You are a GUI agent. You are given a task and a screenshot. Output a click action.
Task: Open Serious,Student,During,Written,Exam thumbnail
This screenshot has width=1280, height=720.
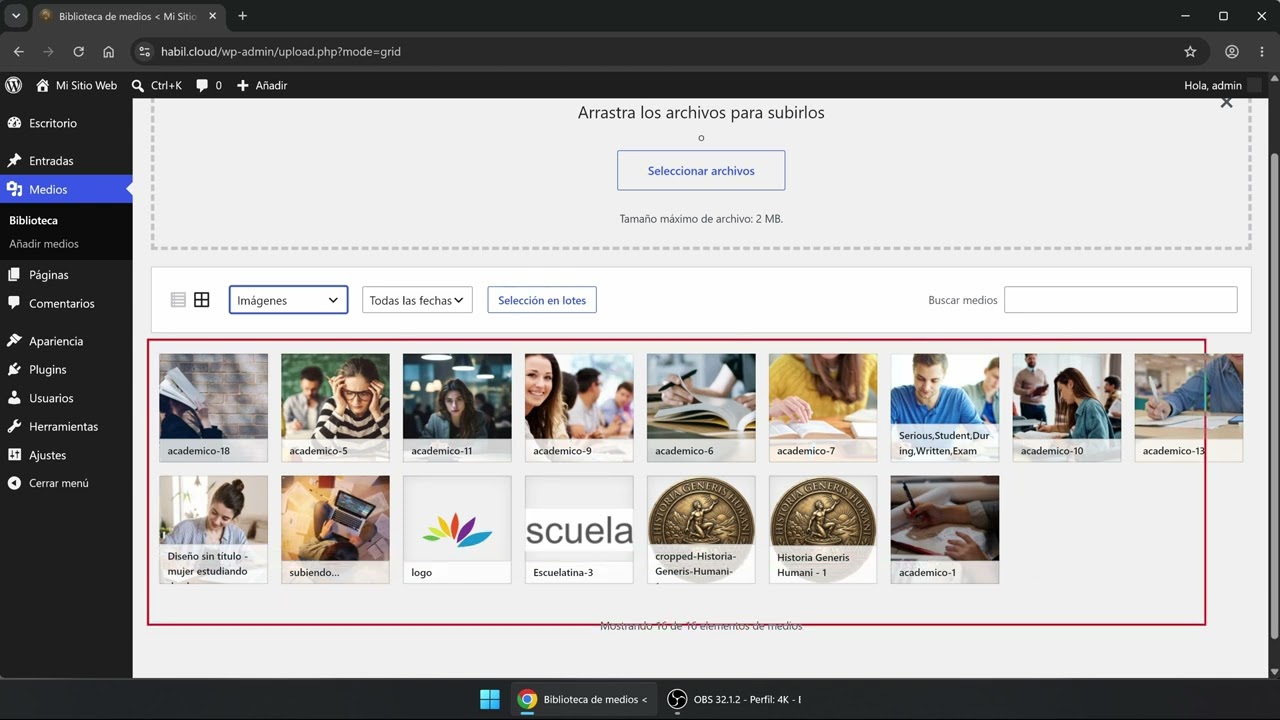coord(945,407)
